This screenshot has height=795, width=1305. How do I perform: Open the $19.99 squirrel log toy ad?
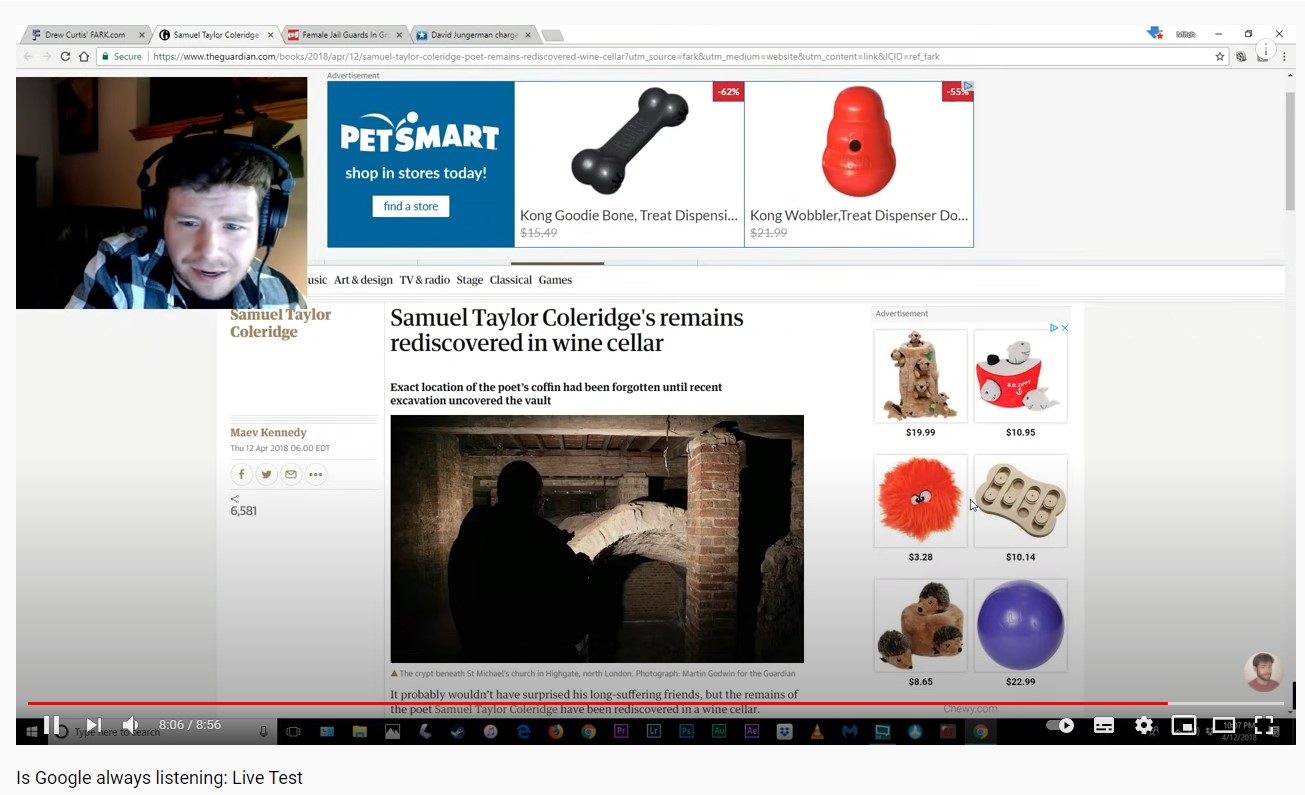tap(920, 376)
